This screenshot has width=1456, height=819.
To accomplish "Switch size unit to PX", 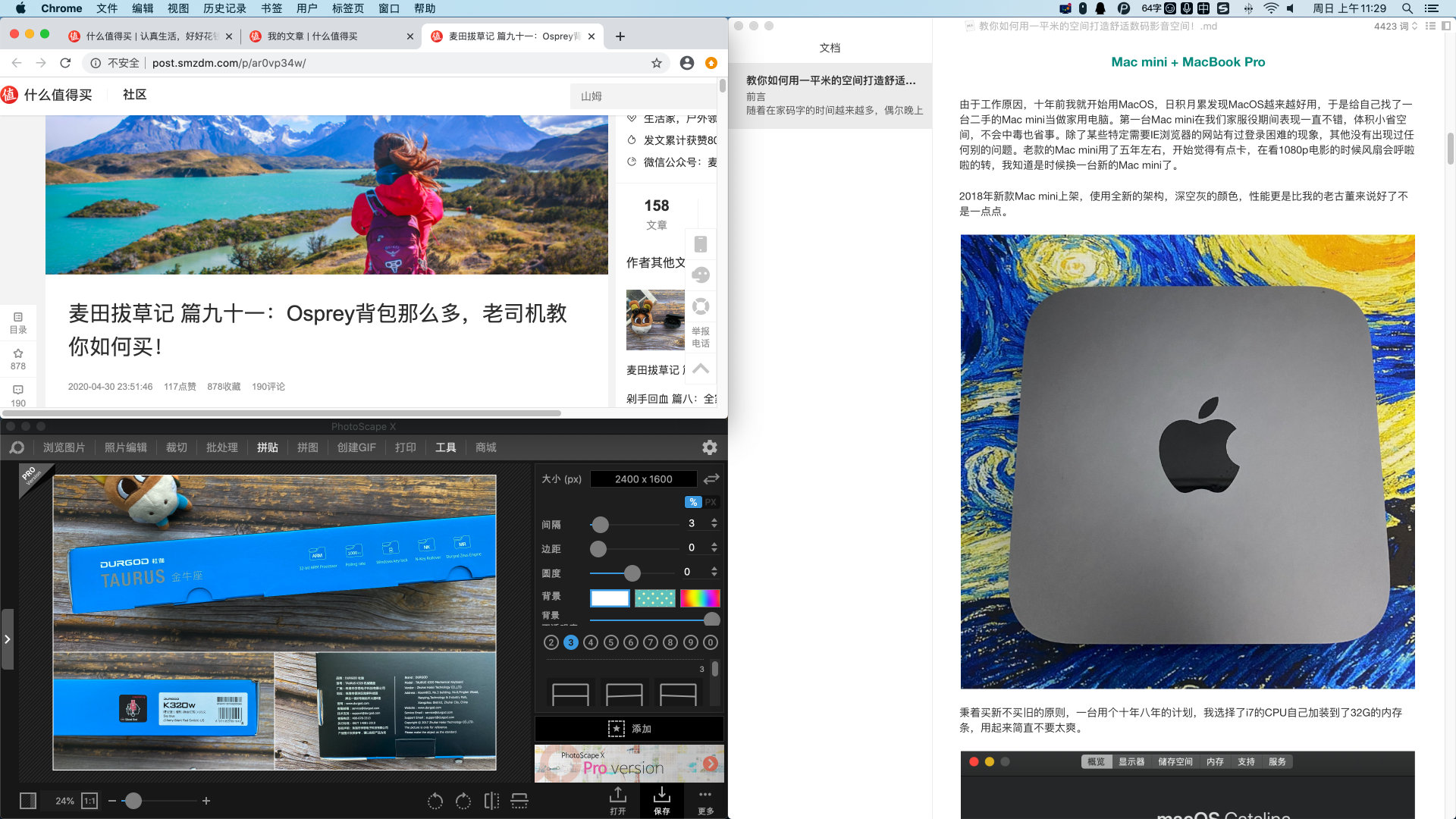I will coord(711,502).
